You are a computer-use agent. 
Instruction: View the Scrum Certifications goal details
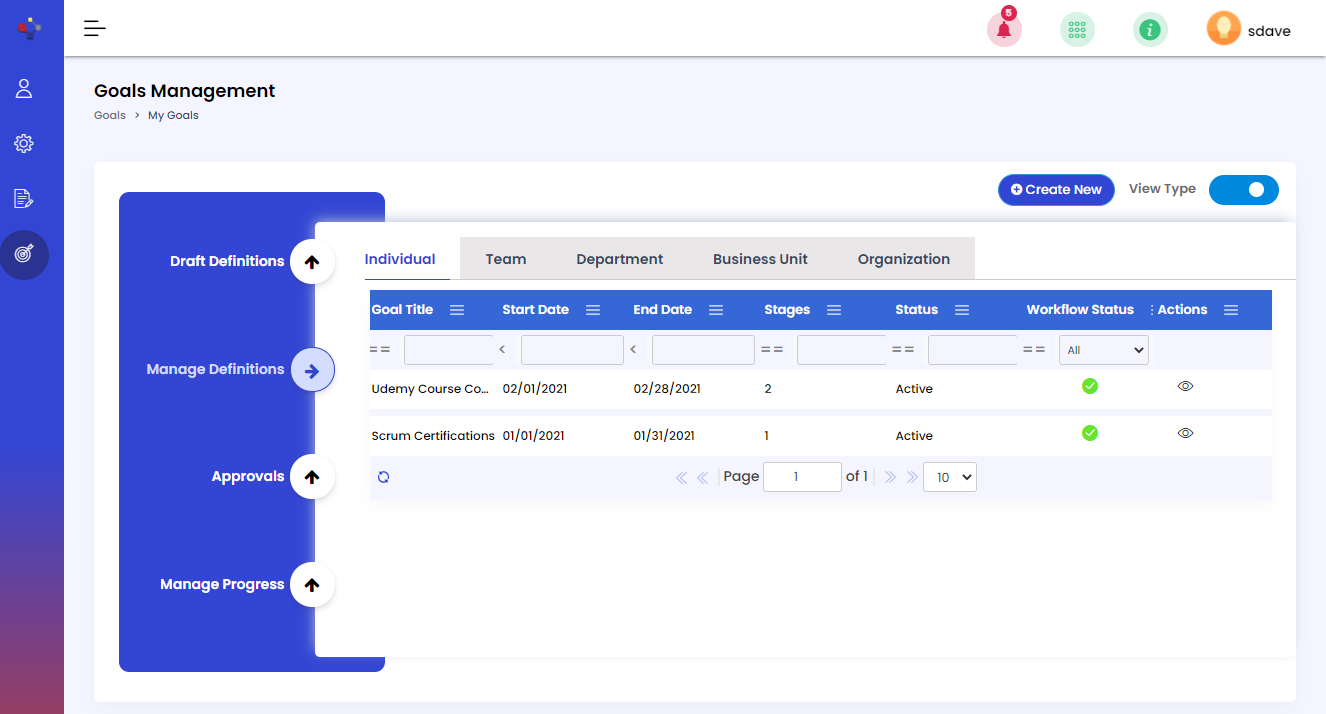tap(1185, 433)
